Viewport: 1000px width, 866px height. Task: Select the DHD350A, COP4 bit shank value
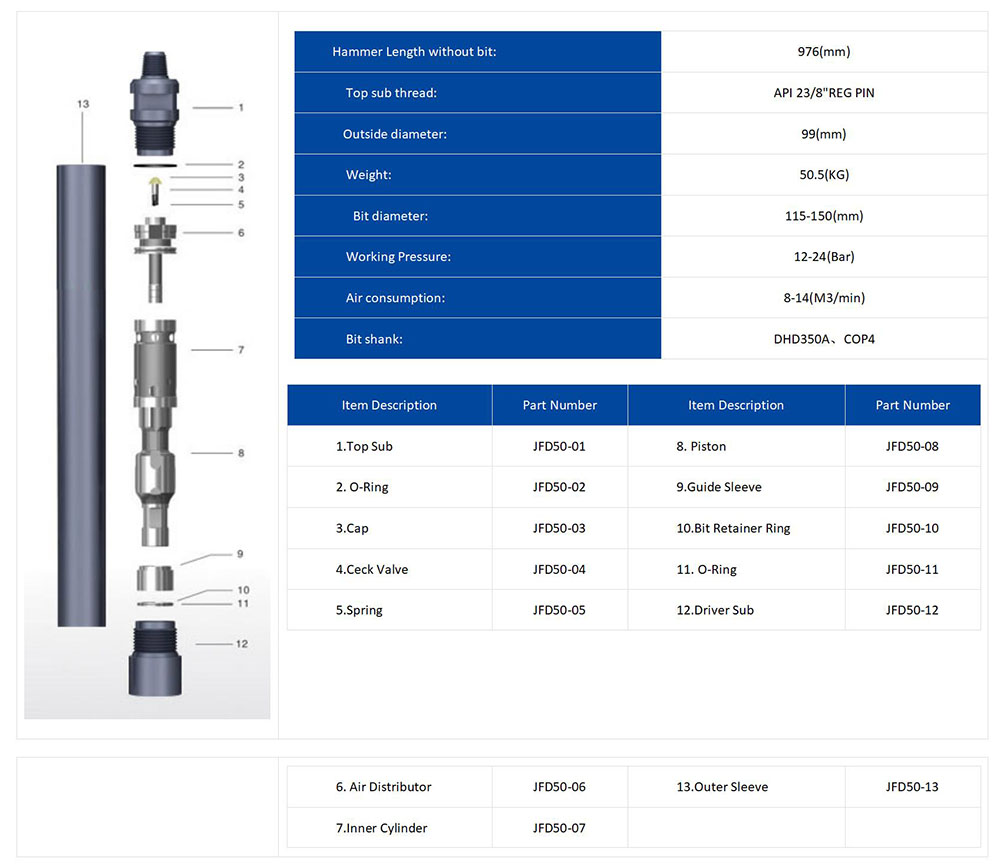[x=823, y=339]
